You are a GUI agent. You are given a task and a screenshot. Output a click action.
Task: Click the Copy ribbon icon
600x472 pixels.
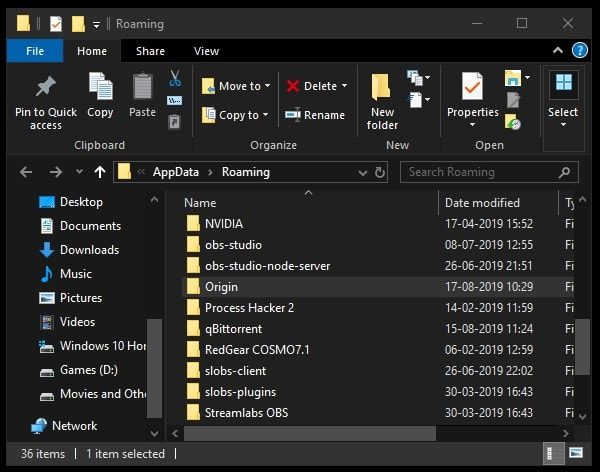pyautogui.click(x=100, y=86)
